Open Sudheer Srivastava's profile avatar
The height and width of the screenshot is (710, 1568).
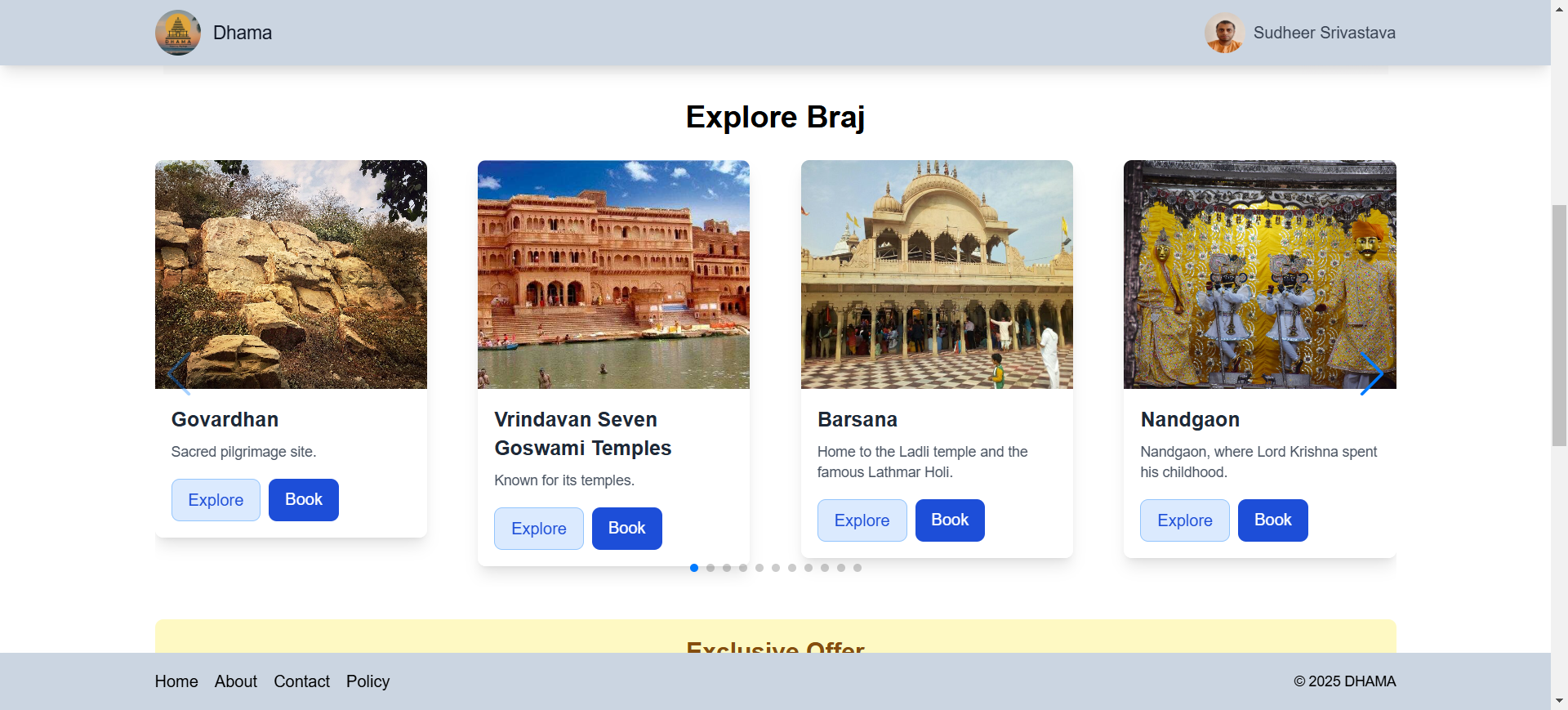(x=1224, y=32)
